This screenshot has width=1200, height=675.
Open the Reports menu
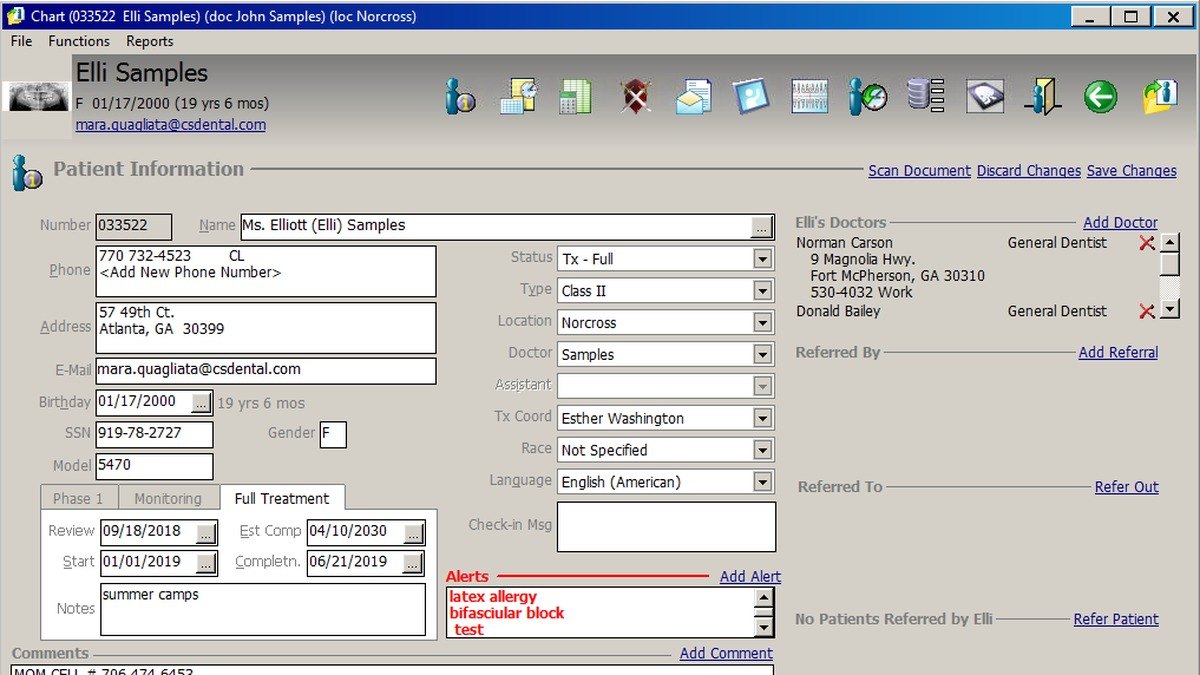(x=150, y=41)
